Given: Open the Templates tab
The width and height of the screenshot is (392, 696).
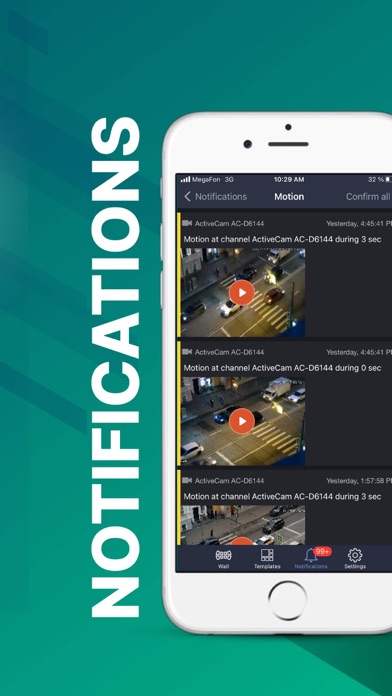Looking at the screenshot, I should [x=267, y=559].
